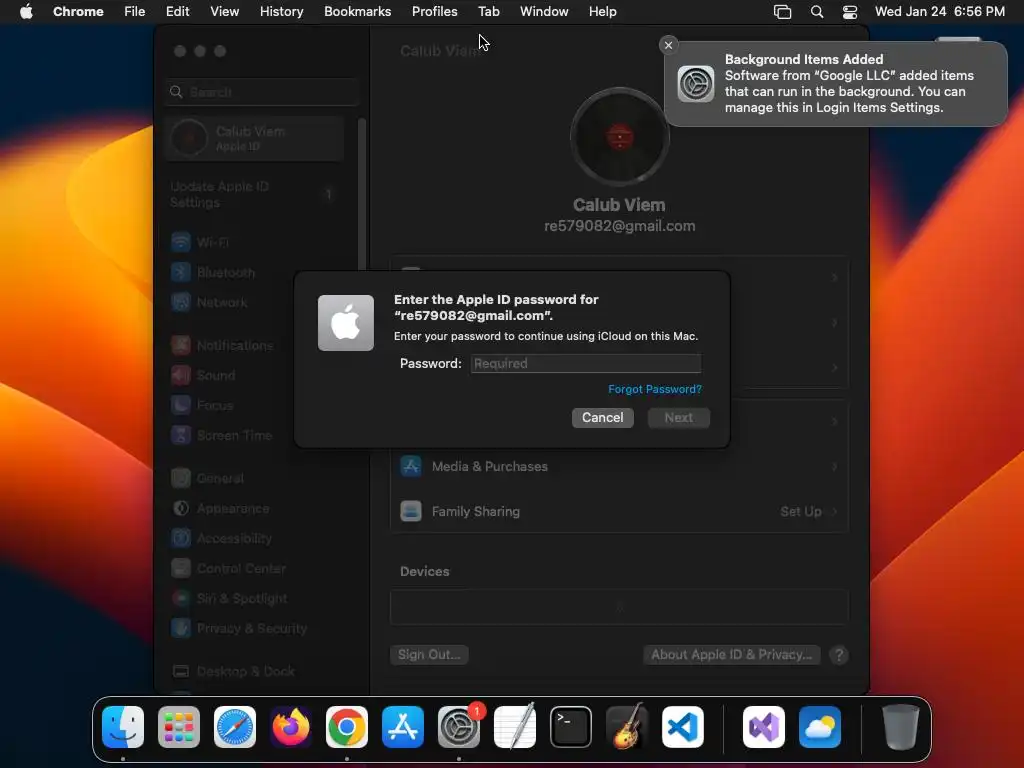Image resolution: width=1024 pixels, height=768 pixels.
Task: Open System Settings dock icon with badge
Action: 459,727
